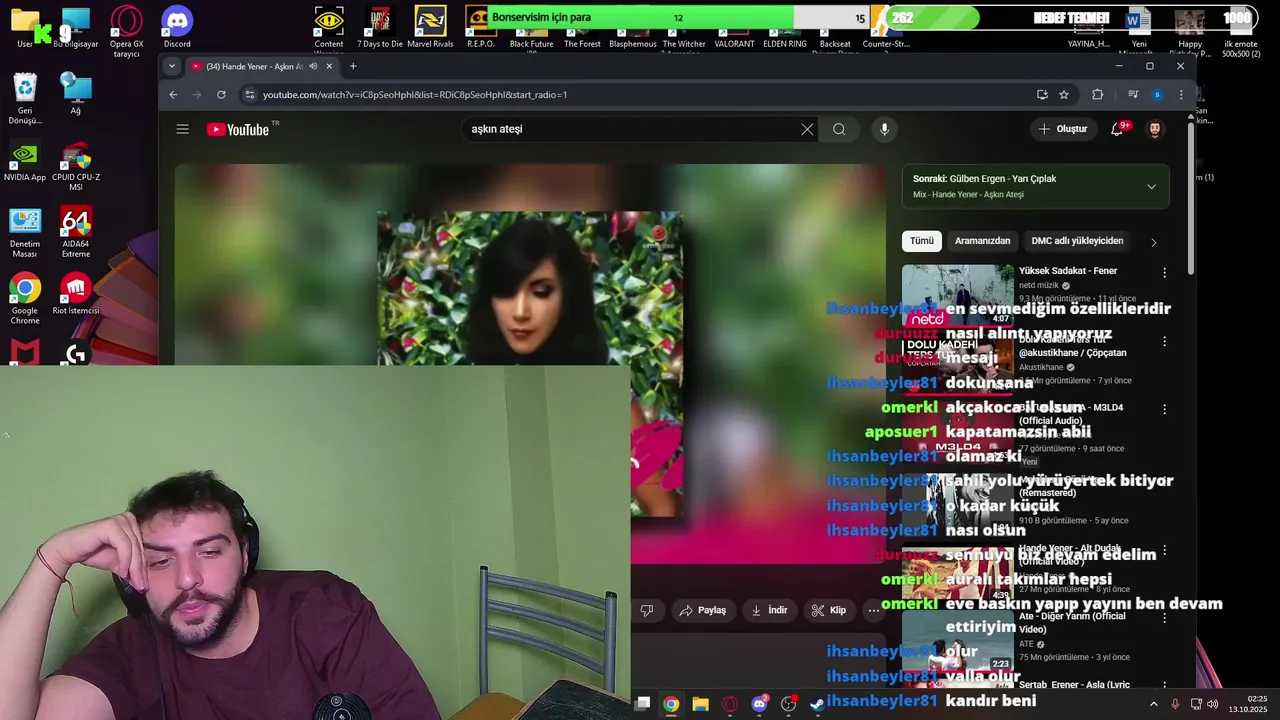
Task: Select the Tümü filter chip
Action: click(x=921, y=241)
